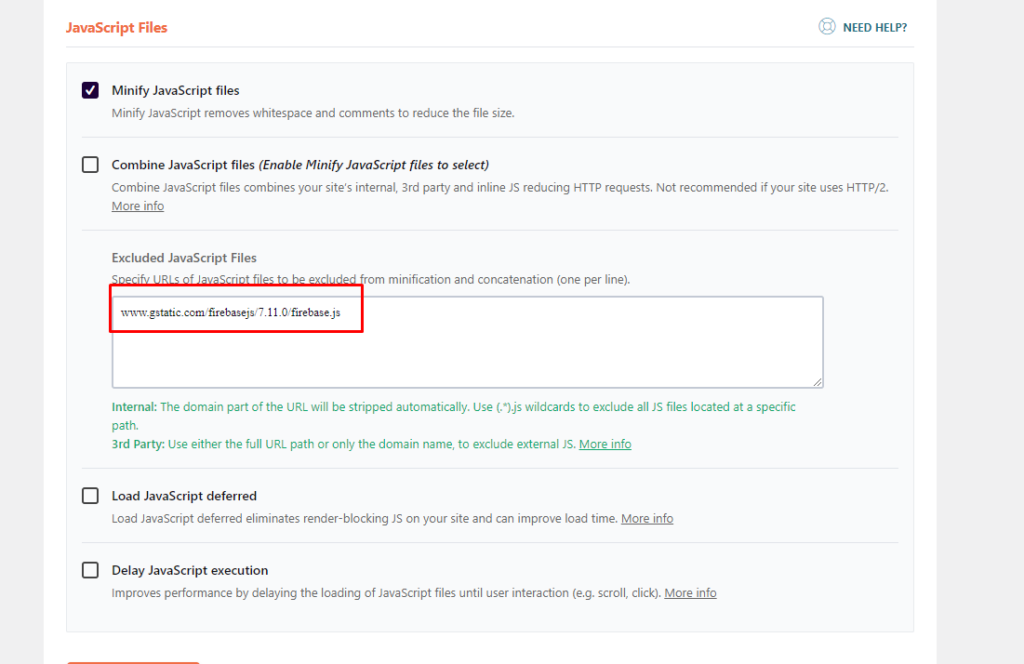Open More info link after 3rd Party note
1024x664 pixels.
[x=604, y=444]
